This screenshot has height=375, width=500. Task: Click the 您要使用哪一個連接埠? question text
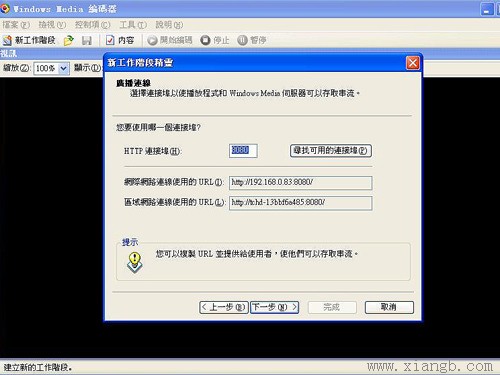[x=158, y=127]
